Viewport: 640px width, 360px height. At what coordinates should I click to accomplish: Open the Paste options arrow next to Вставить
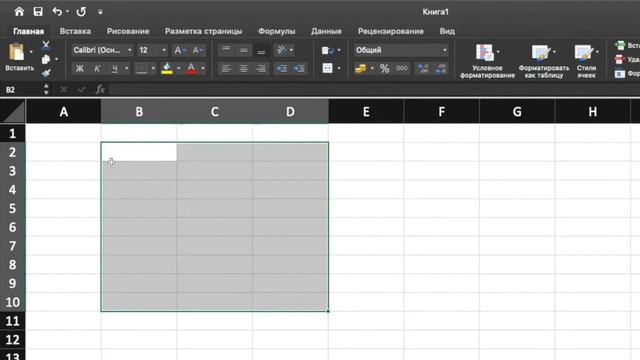(31, 51)
